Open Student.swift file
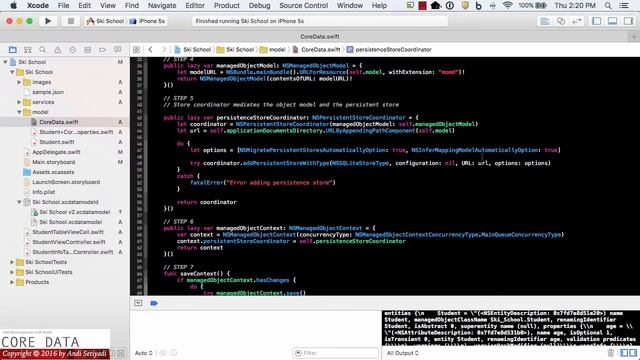This screenshot has width=640, height=360. click(57, 142)
